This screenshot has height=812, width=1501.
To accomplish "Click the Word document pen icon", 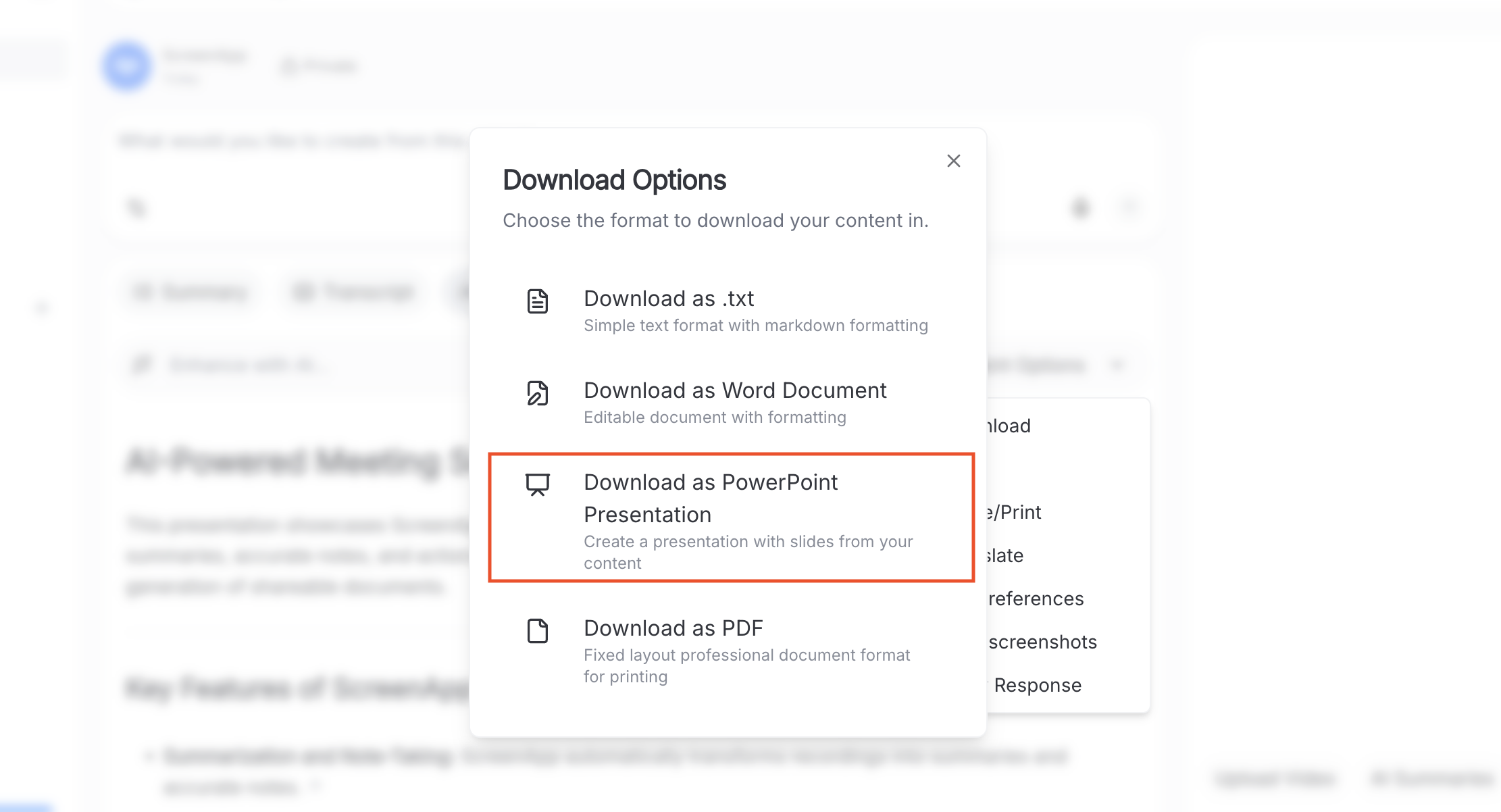I will (536, 394).
